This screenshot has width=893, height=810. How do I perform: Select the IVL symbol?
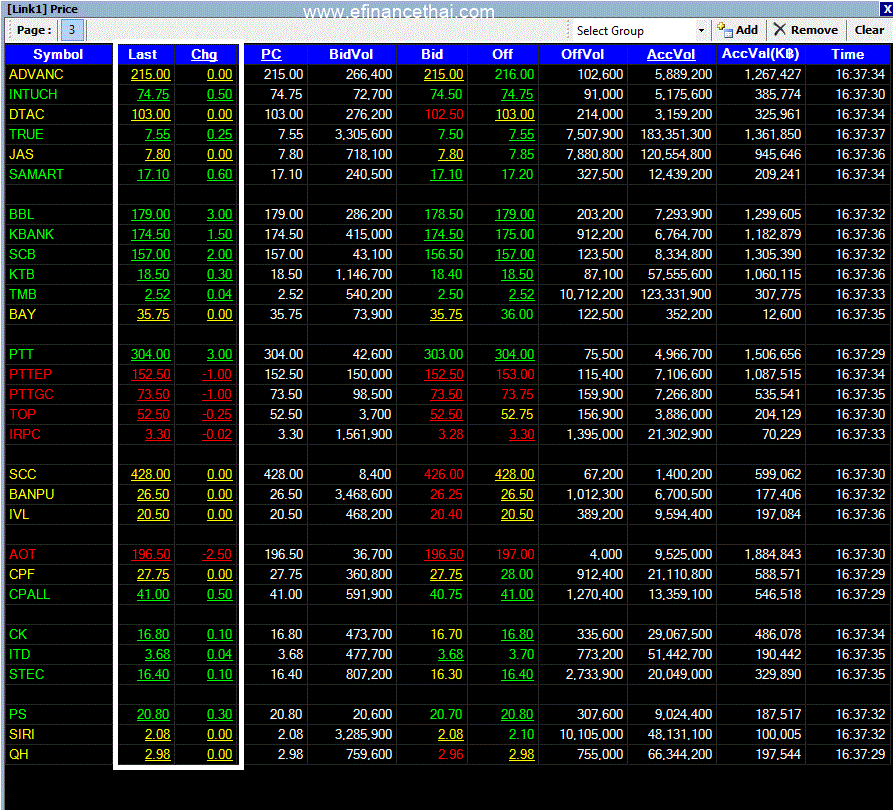tap(19, 514)
